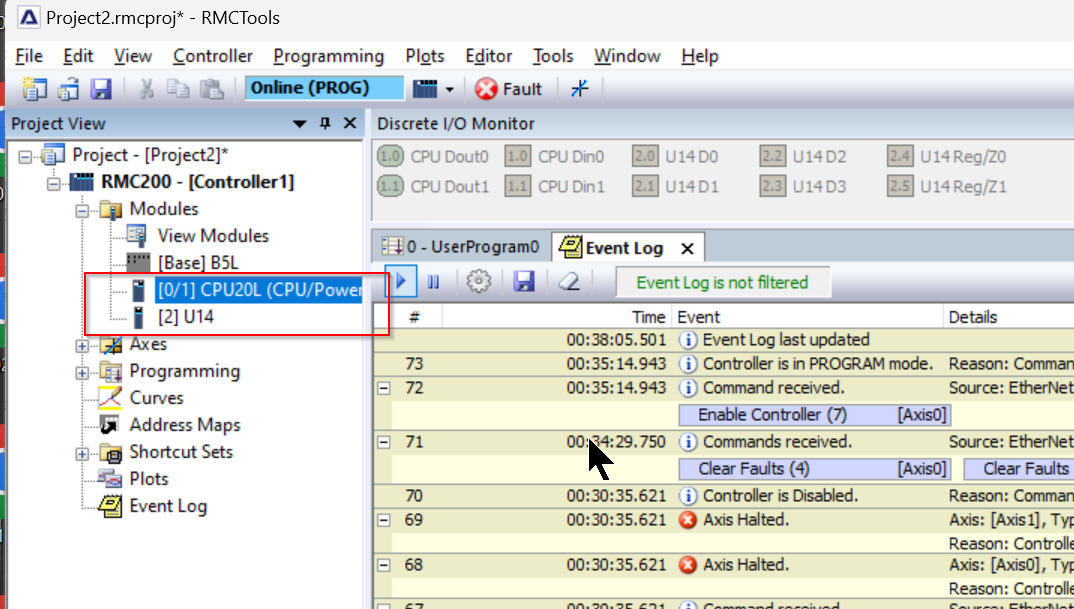Click the Event Log resume play button
Viewport: 1074px width, 609px height.
click(401, 282)
